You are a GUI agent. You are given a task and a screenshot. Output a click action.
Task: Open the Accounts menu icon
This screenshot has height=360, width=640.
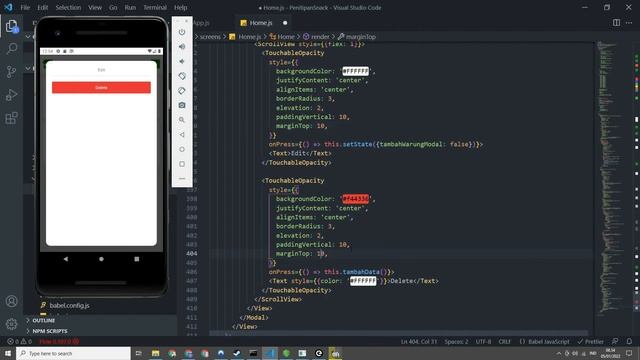coord(12,301)
